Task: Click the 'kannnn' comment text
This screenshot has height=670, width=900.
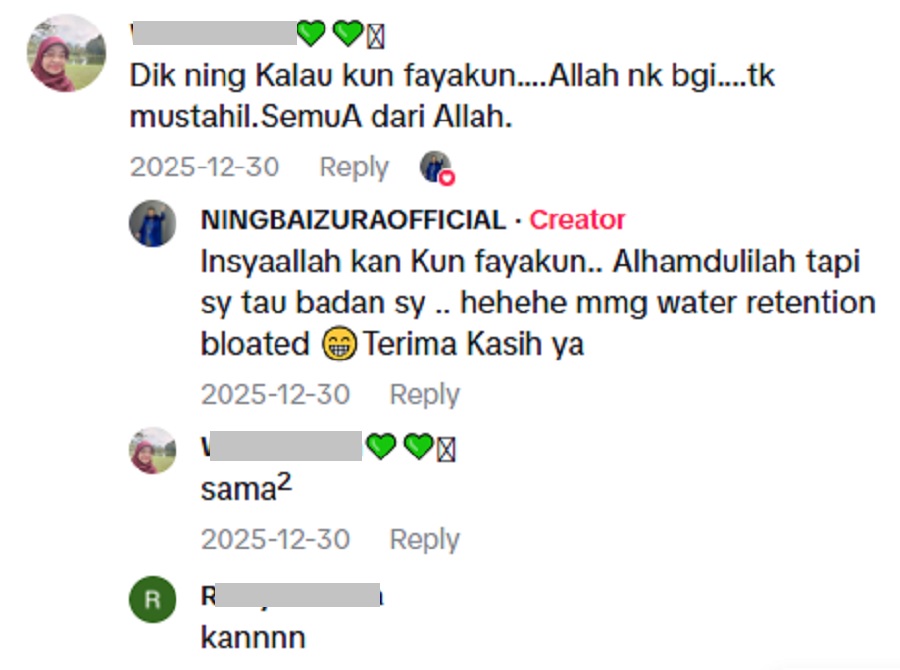Action: click(252, 637)
